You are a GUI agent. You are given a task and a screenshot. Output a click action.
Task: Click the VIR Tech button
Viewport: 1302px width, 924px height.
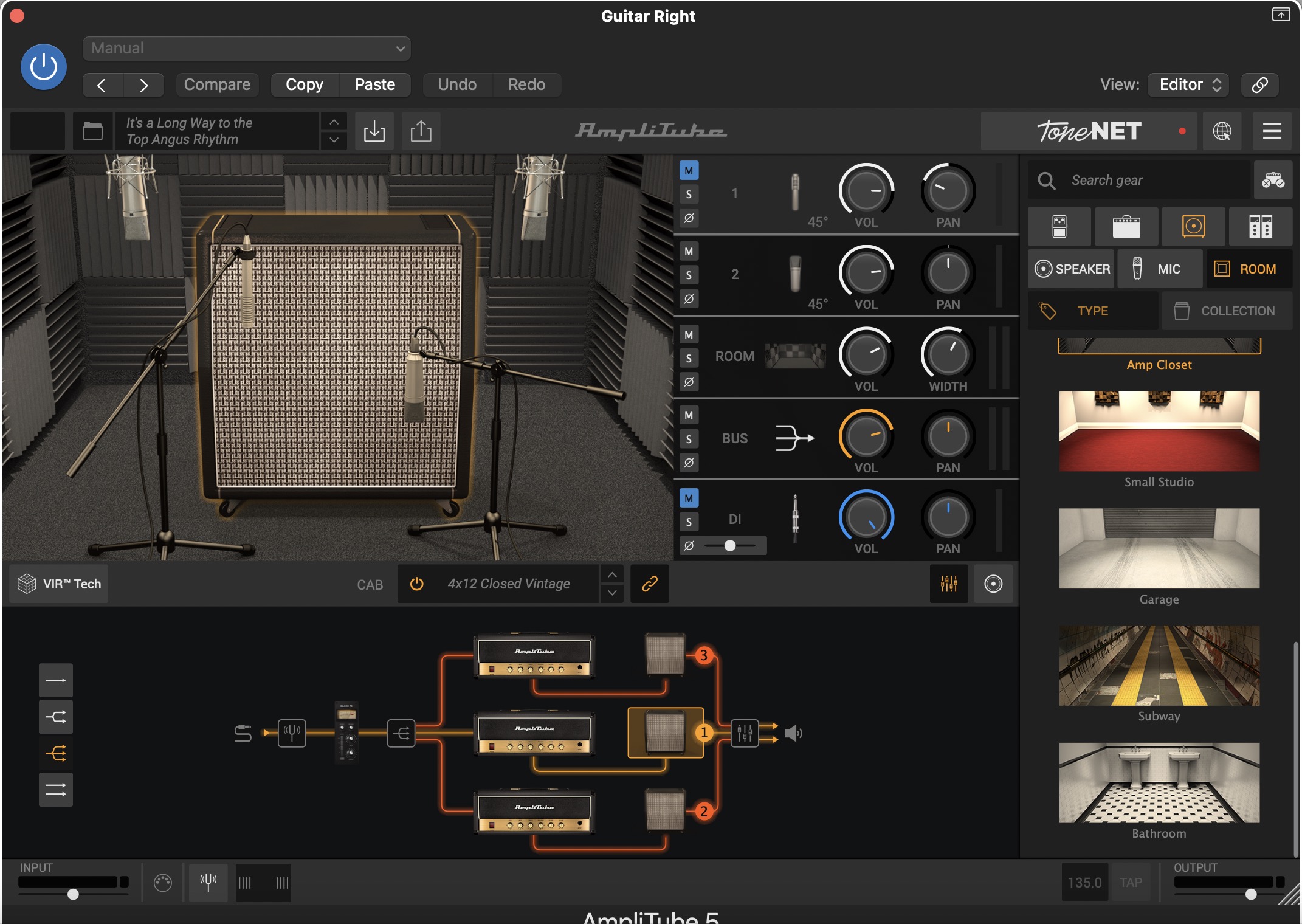click(59, 584)
